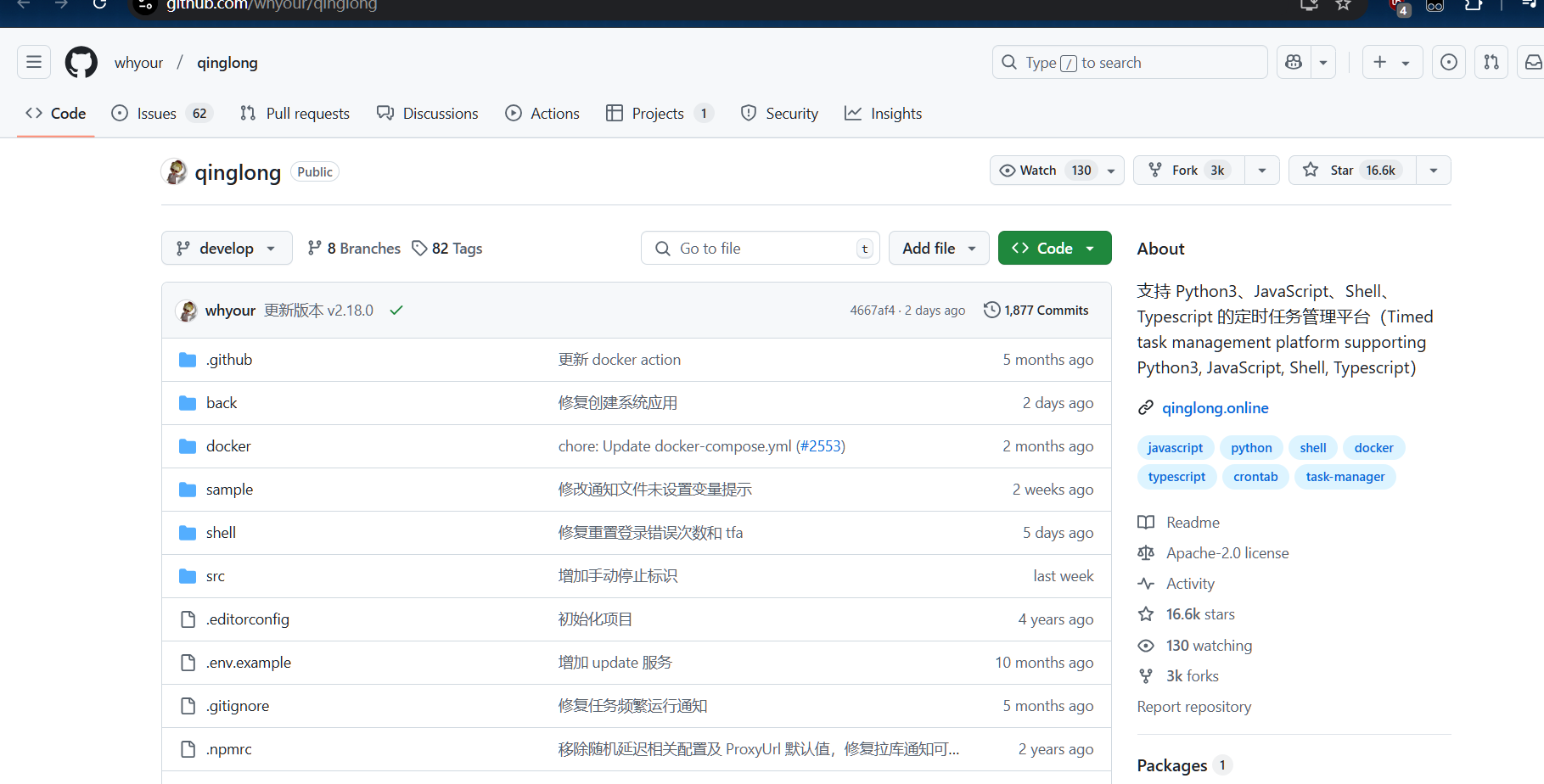Click the .editorconfig file icon

click(188, 619)
